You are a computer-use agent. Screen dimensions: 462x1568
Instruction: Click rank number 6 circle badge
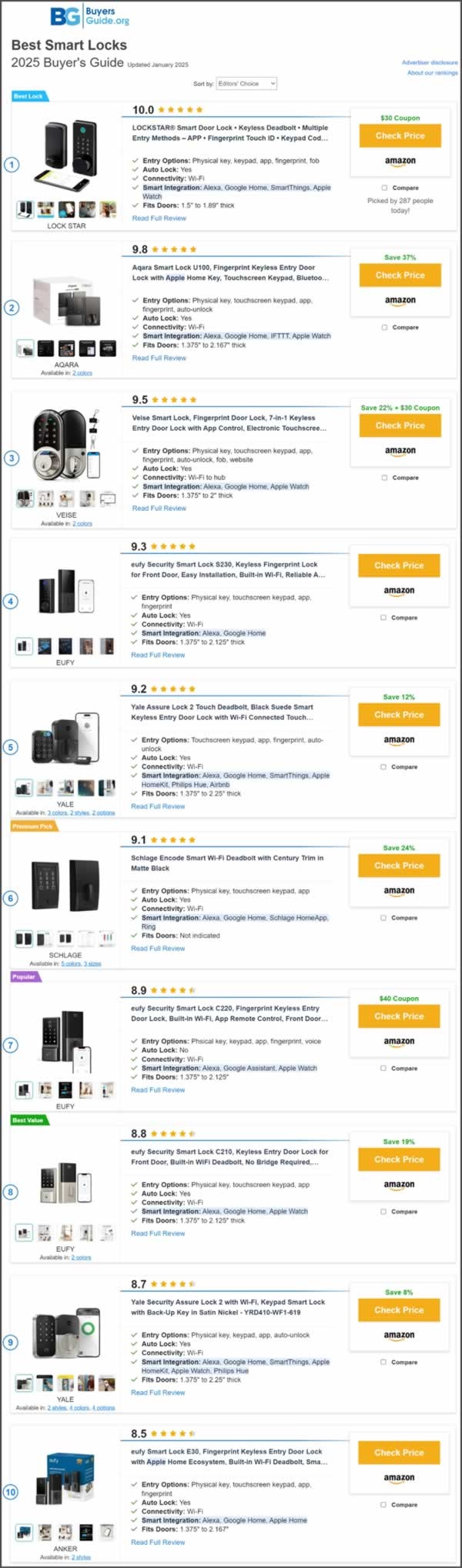point(11,898)
